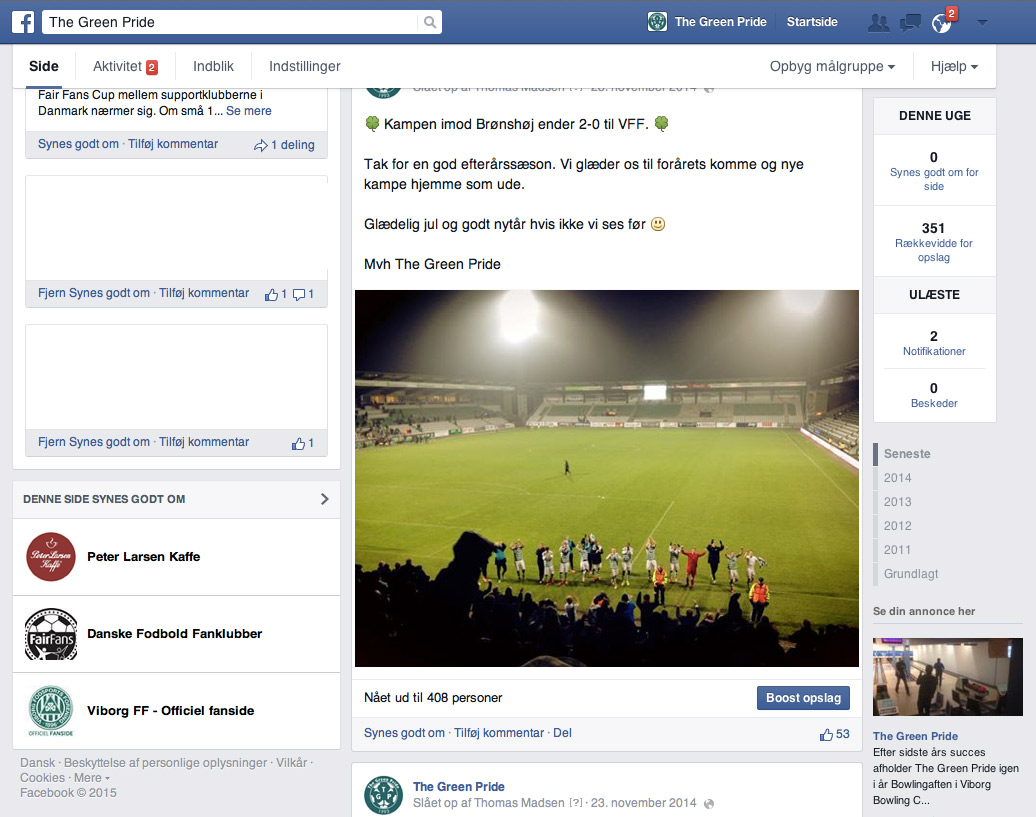Open the stadium photo in the post
1036x817 pixels.
coord(606,478)
